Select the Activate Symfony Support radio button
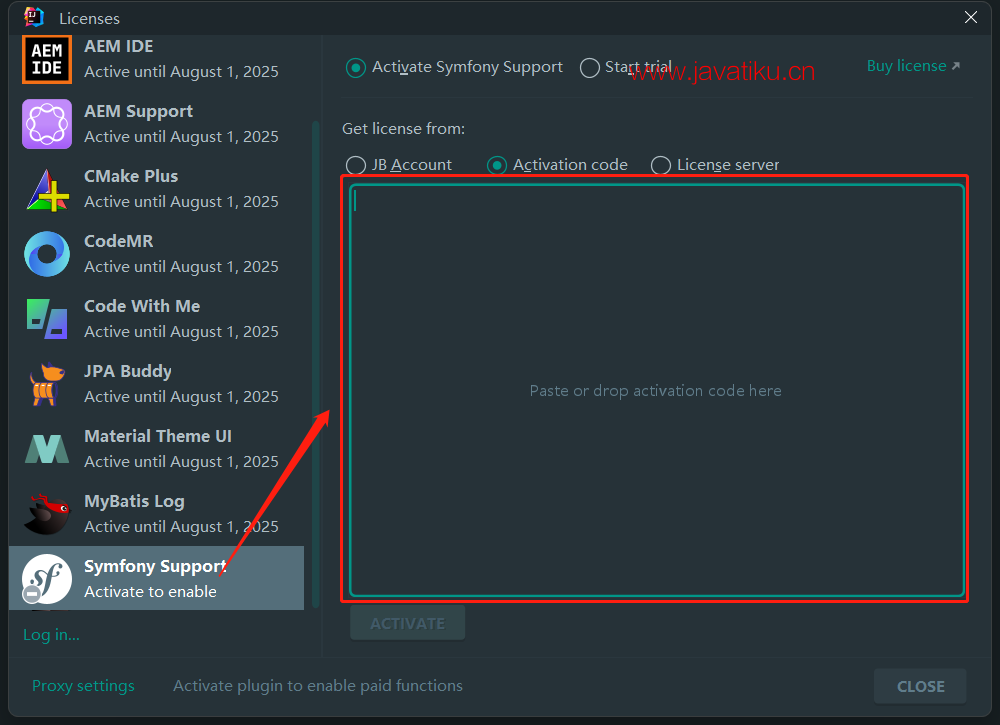The image size is (1000, 725). tap(355, 68)
